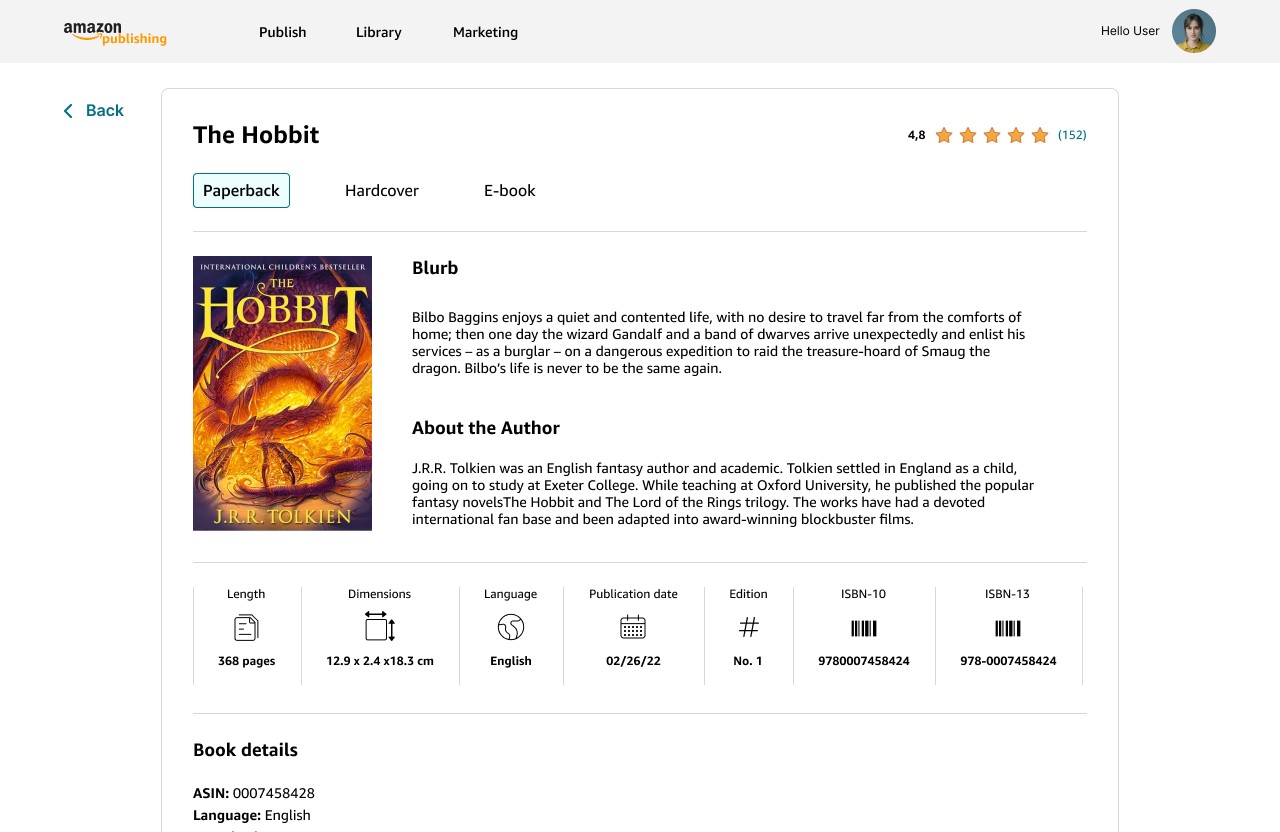Viewport: 1280px width, 832px height.
Task: Click the third rating star
Action: coord(992,135)
